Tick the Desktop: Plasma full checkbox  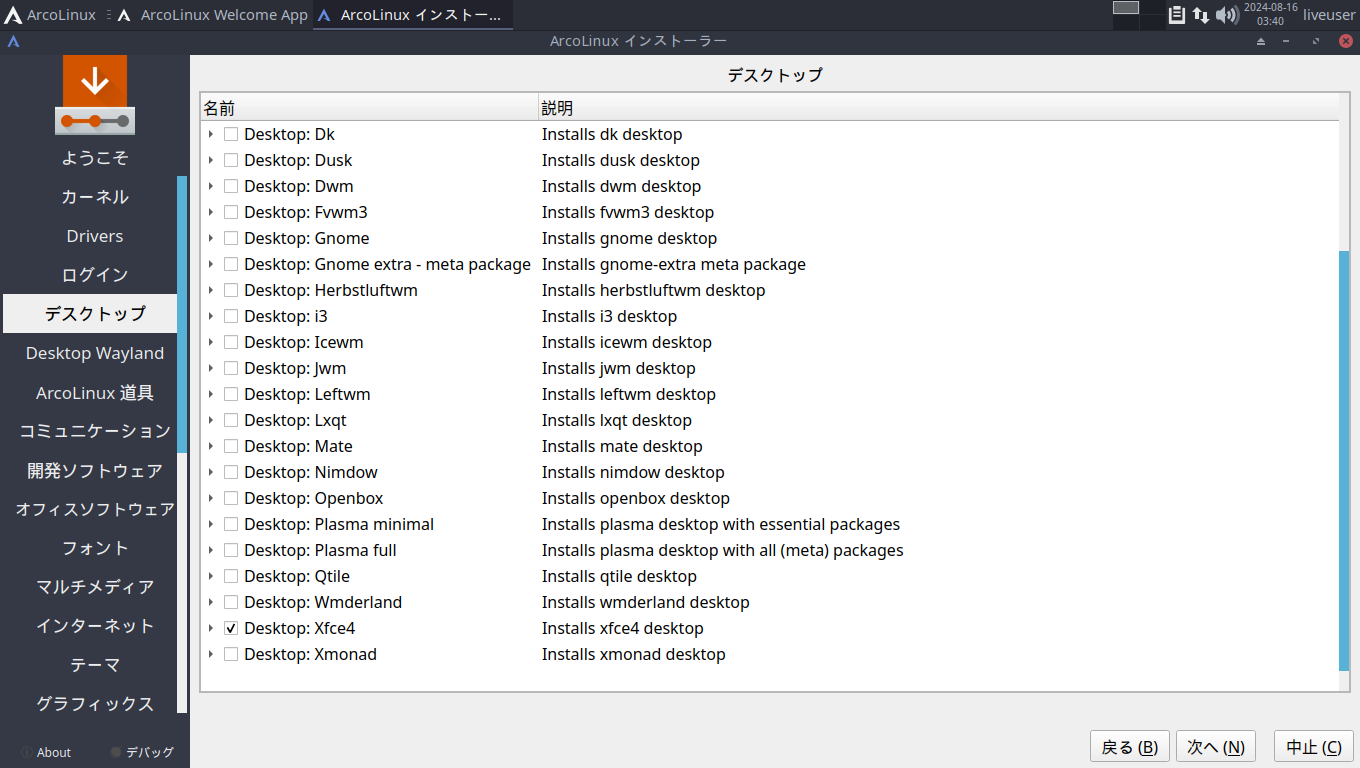231,550
